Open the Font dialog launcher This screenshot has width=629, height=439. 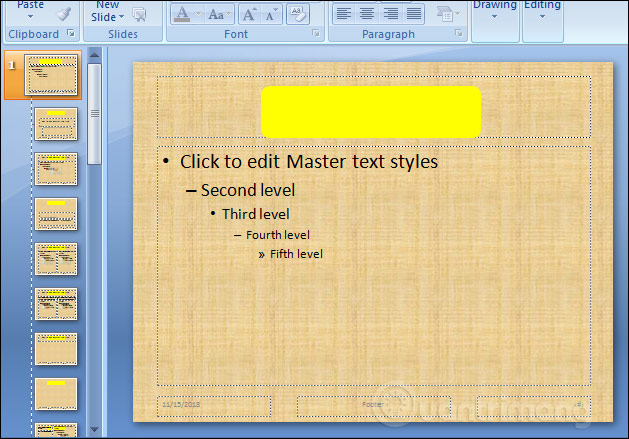point(316,33)
